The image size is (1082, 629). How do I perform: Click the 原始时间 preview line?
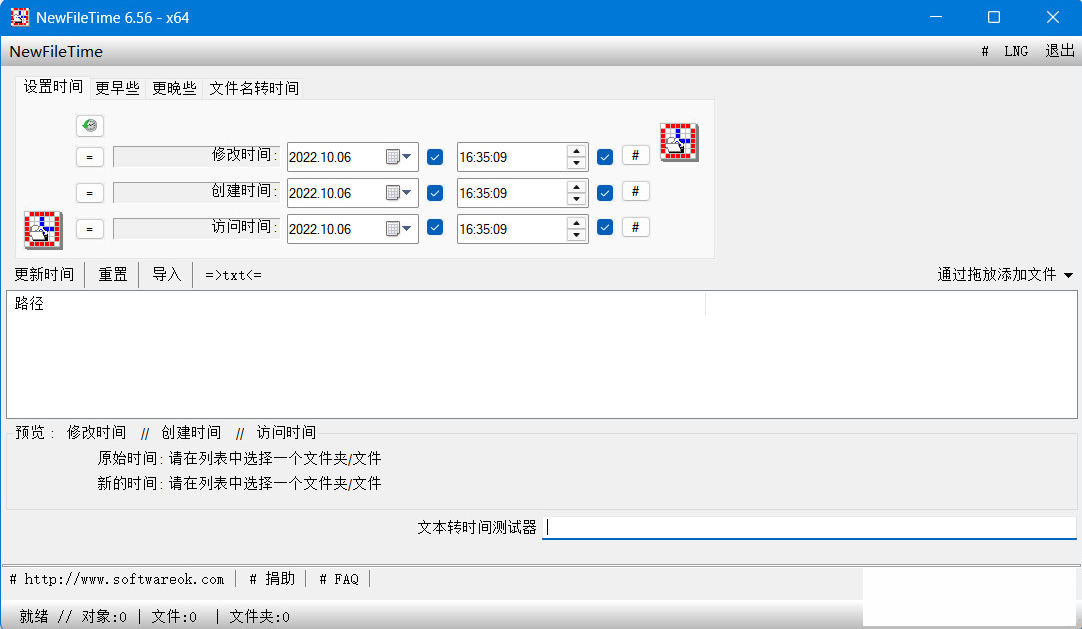[239, 459]
